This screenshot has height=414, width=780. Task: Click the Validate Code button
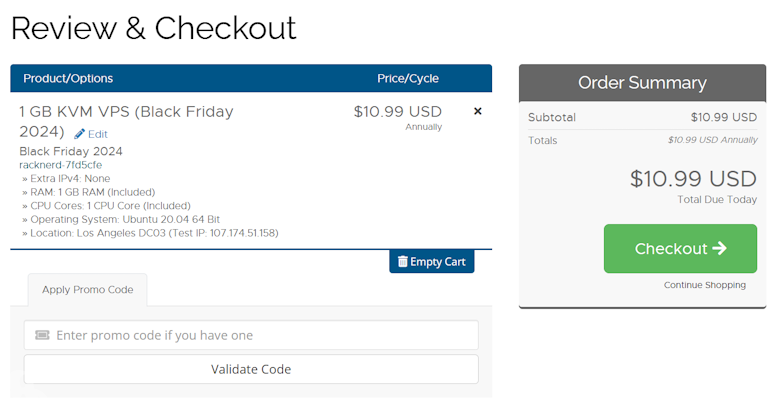point(251,369)
